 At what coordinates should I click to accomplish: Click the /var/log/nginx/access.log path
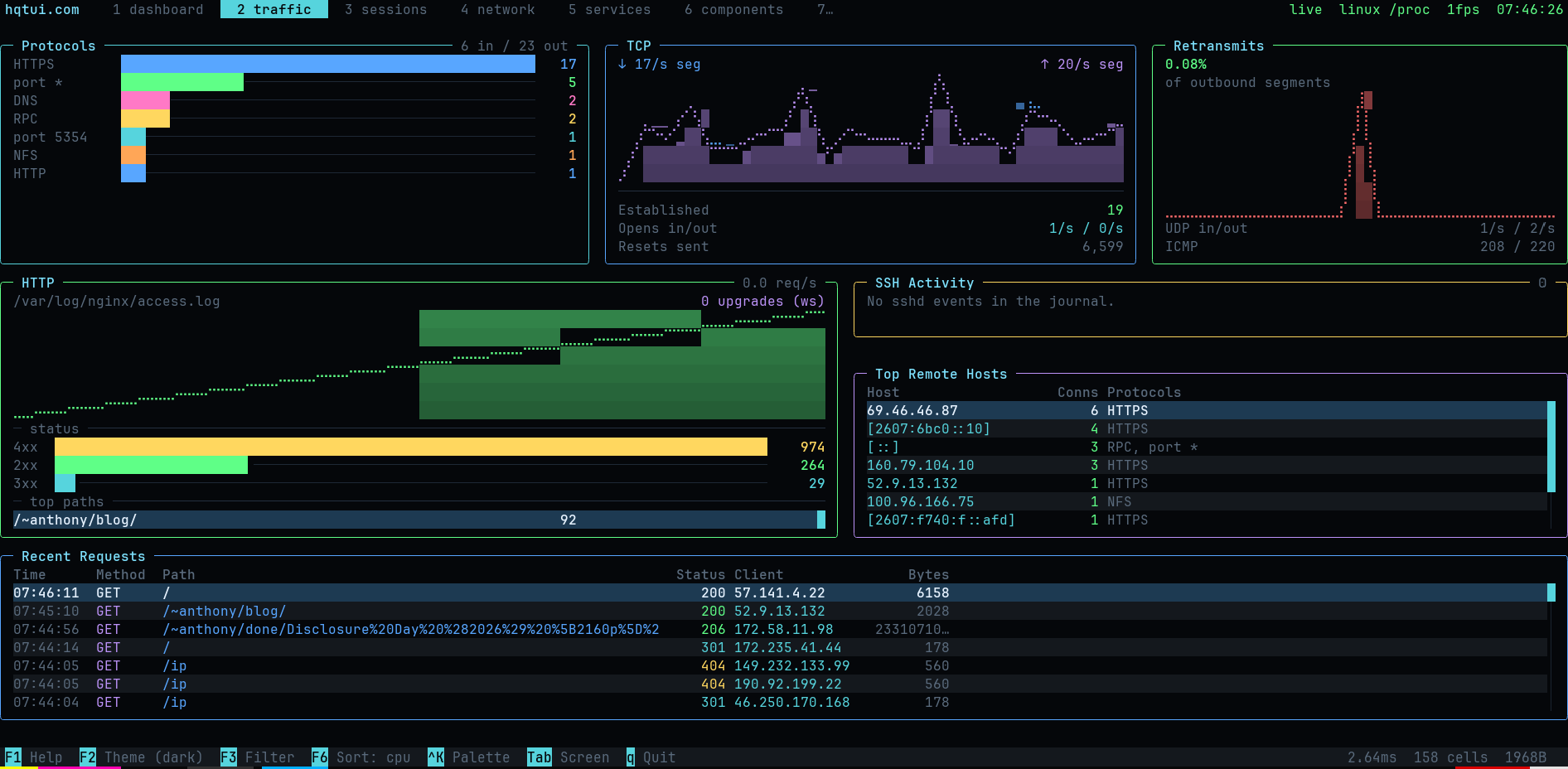tap(117, 301)
